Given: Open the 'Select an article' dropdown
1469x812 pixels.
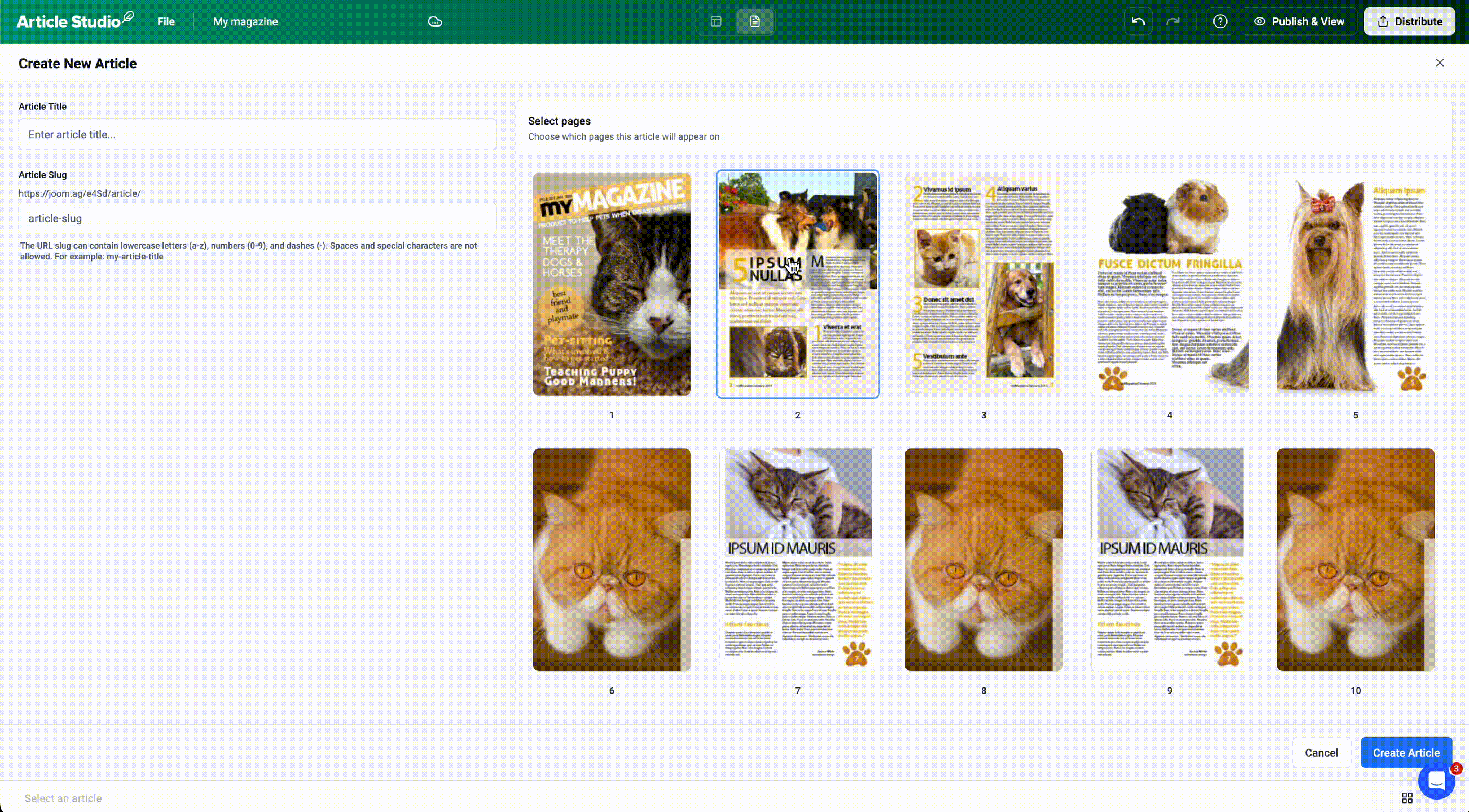Looking at the screenshot, I should tap(64, 798).
